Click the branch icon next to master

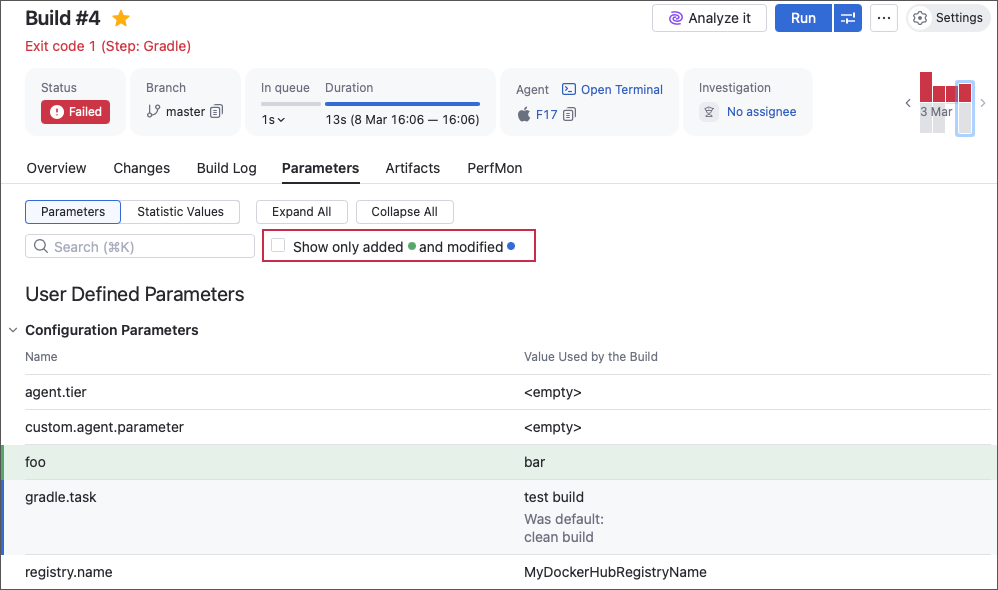pyautogui.click(x=153, y=111)
